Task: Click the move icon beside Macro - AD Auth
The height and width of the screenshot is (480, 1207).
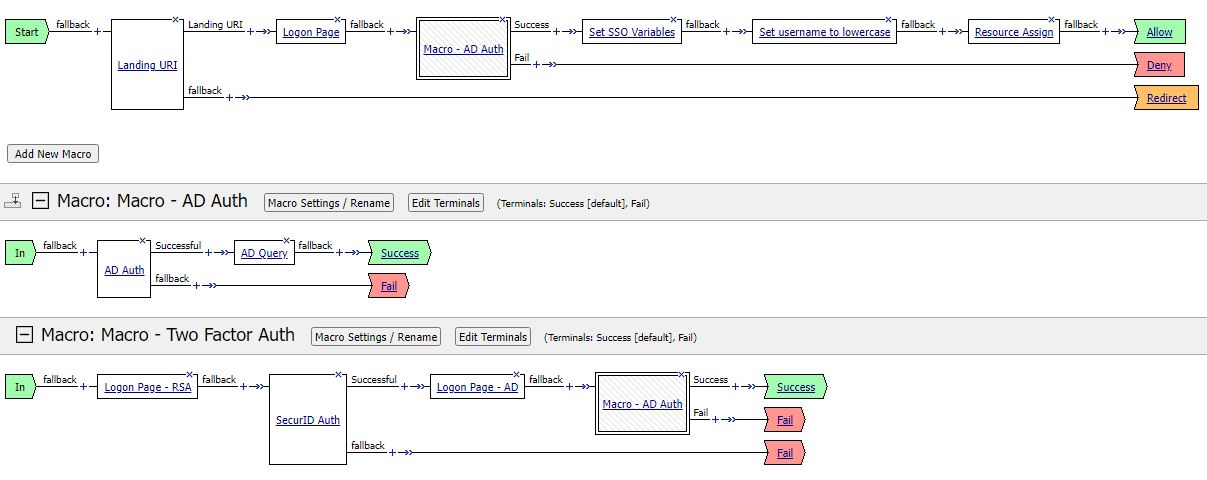Action: click(13, 201)
